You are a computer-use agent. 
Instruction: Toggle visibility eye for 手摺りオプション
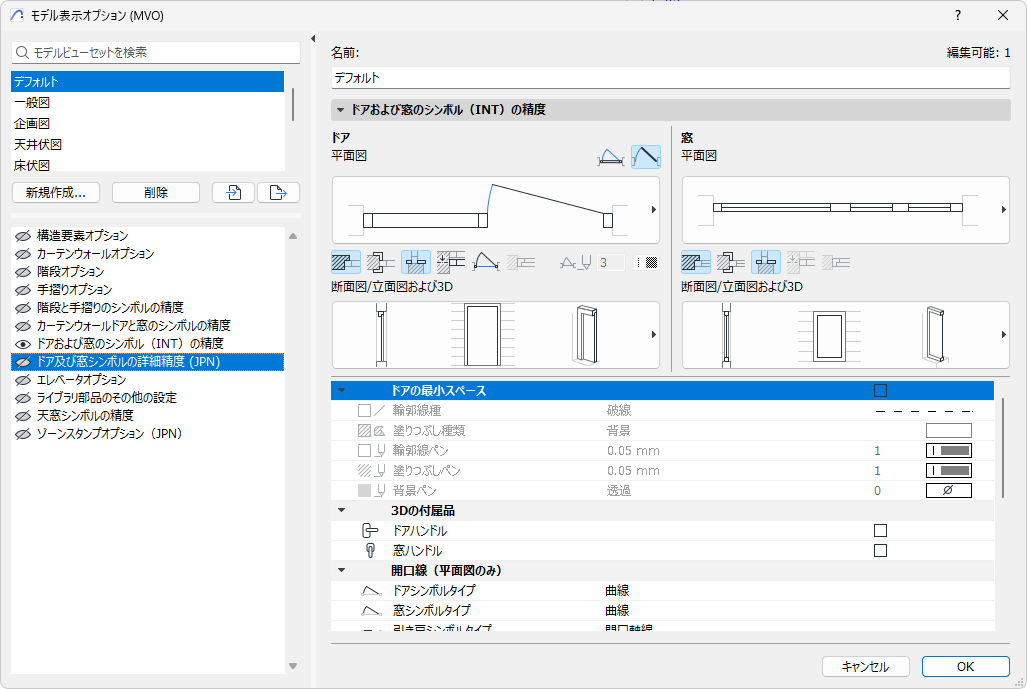[x=23, y=289]
